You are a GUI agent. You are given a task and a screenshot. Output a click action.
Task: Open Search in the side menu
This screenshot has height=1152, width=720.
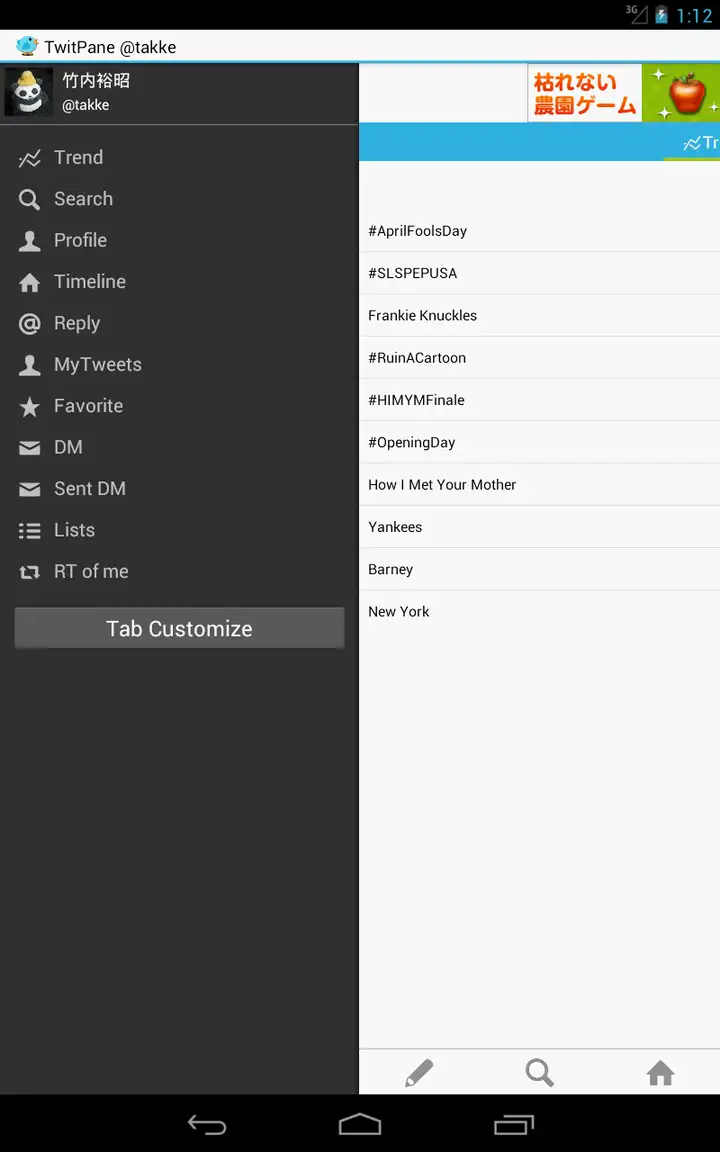coord(179,199)
